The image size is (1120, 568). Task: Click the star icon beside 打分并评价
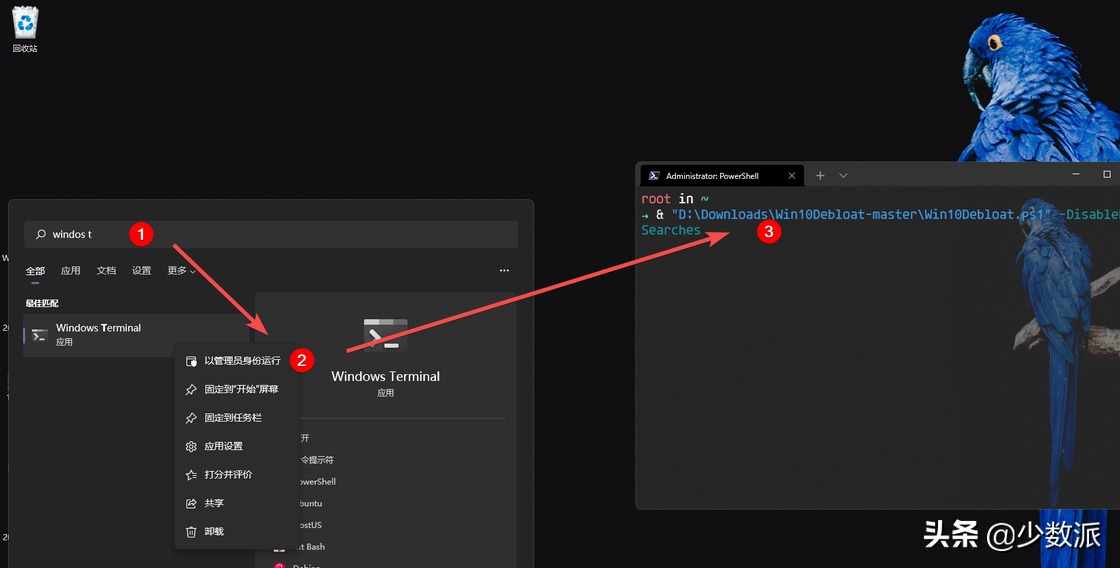(191, 475)
